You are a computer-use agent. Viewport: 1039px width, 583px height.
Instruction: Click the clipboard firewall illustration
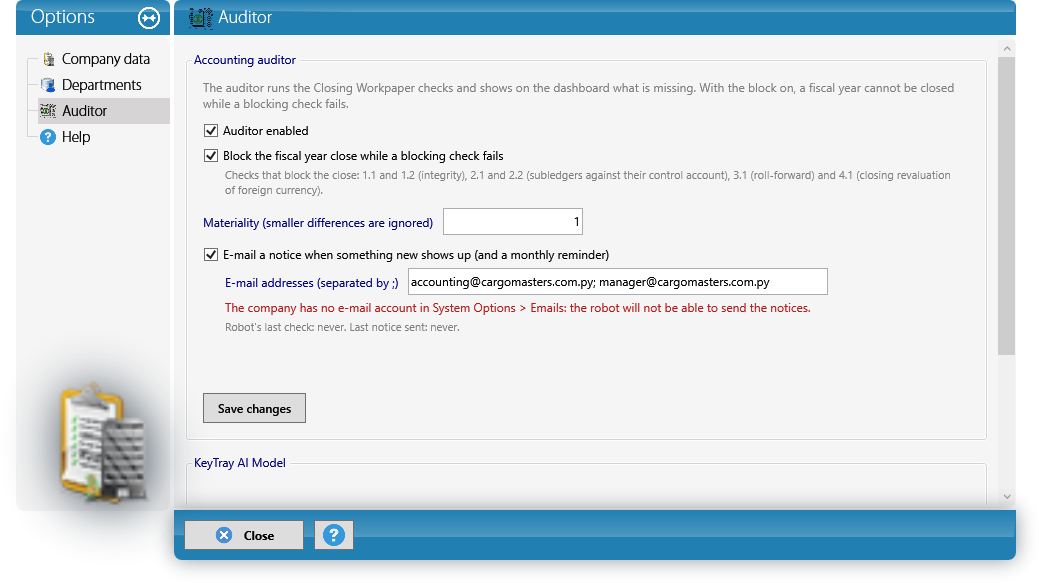pyautogui.click(x=103, y=441)
